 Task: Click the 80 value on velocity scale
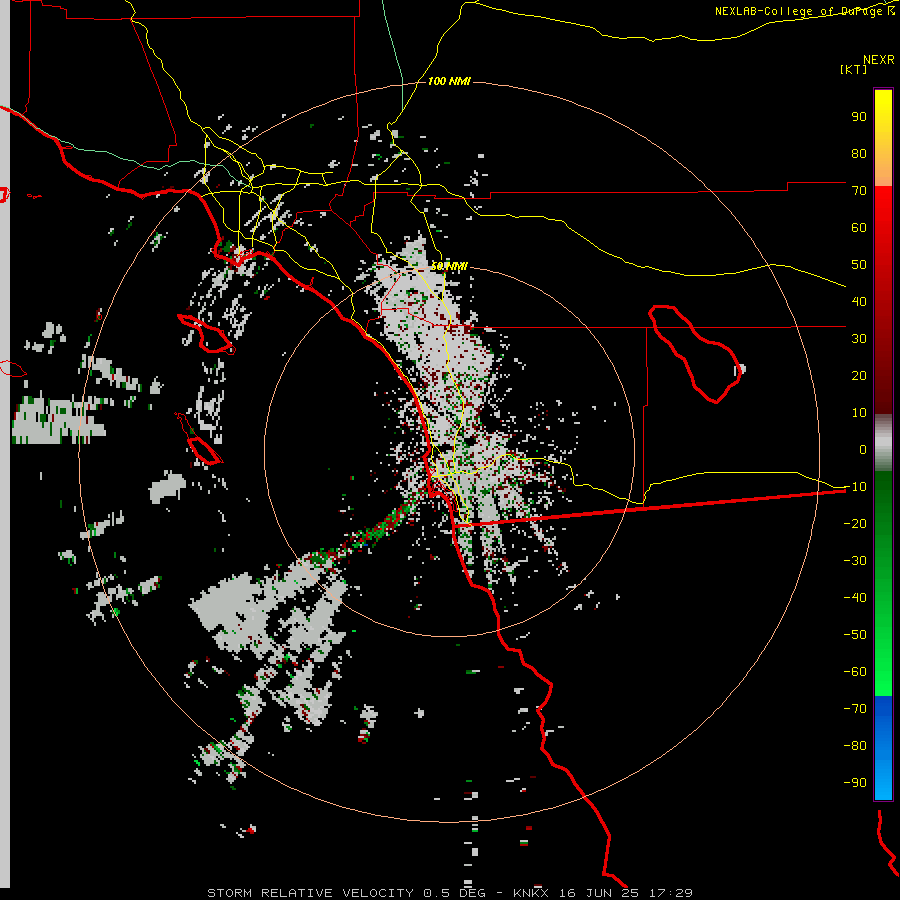(859, 154)
